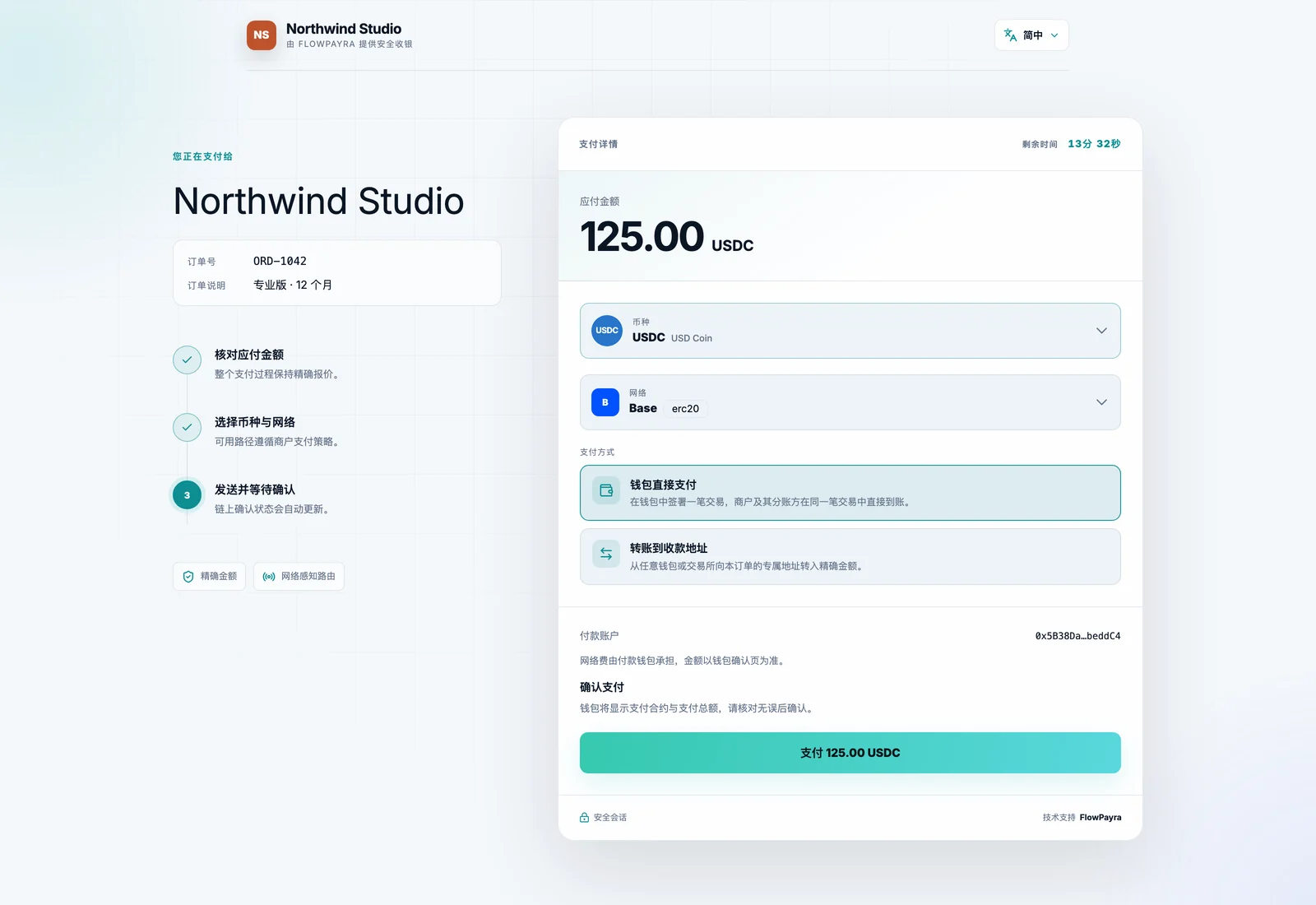Open the 简中 language dropdown
Image resolution: width=1316 pixels, height=905 pixels.
(x=1031, y=35)
